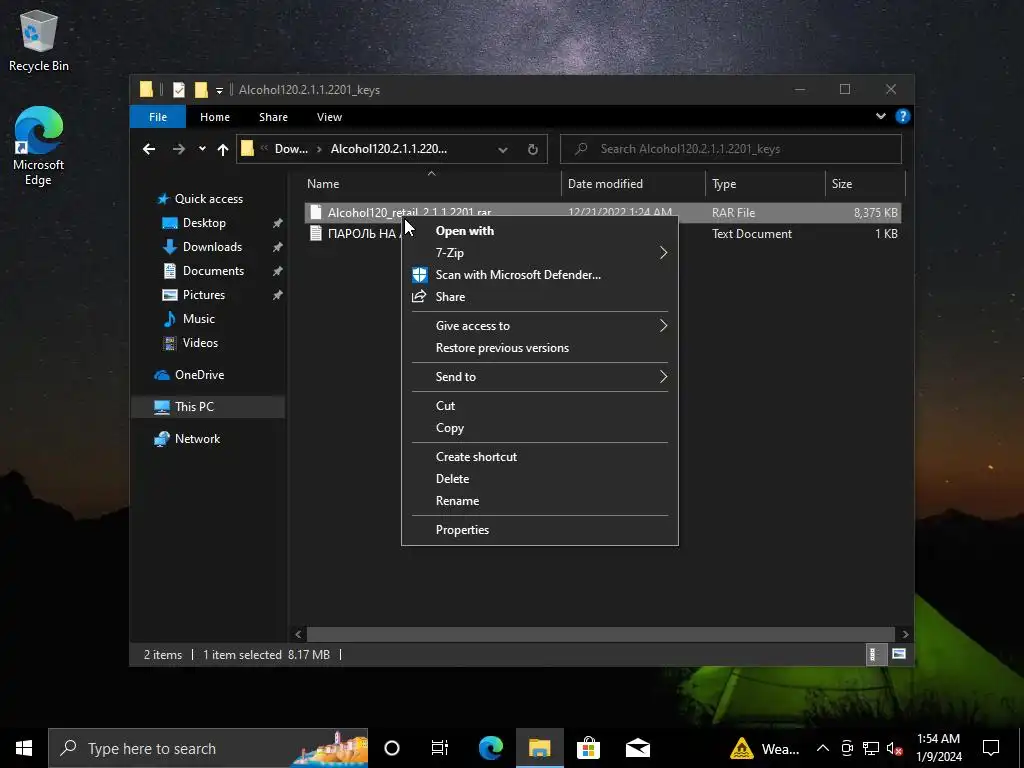
Task: Choose Rename from the context menu
Action: [x=539, y=501]
